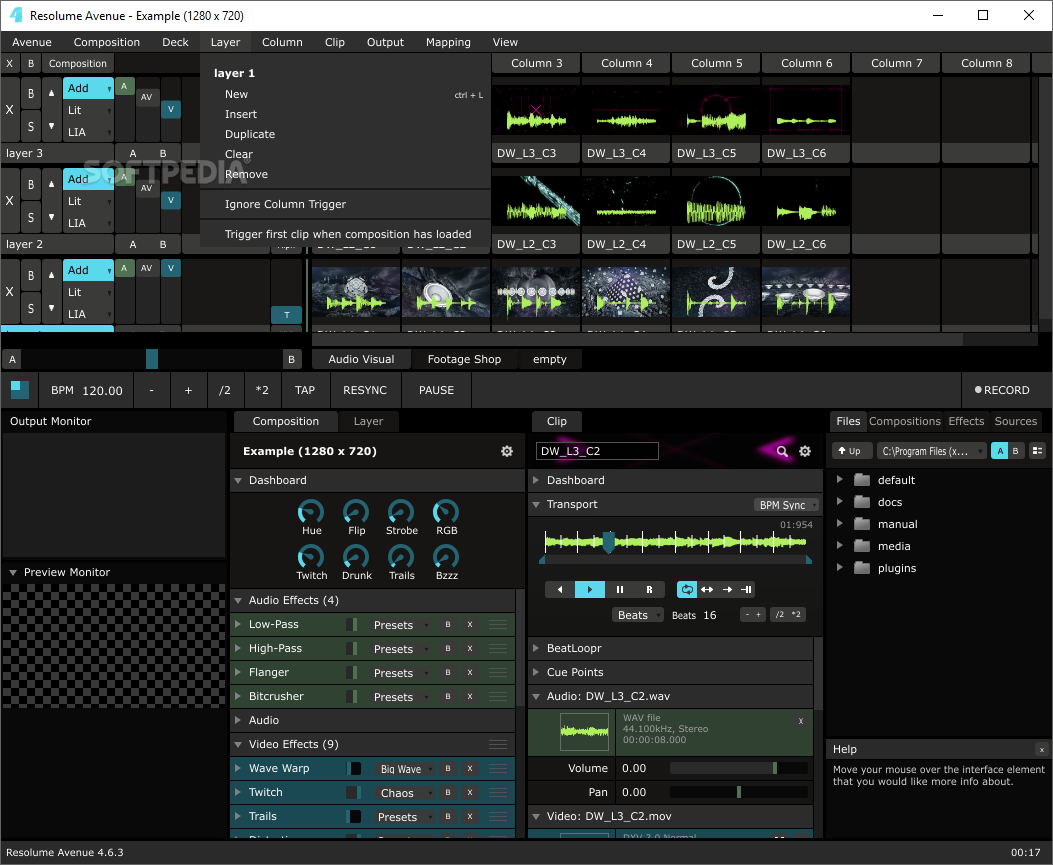Click the BPM metronome square indicator
The height and width of the screenshot is (865, 1053).
coord(20,390)
